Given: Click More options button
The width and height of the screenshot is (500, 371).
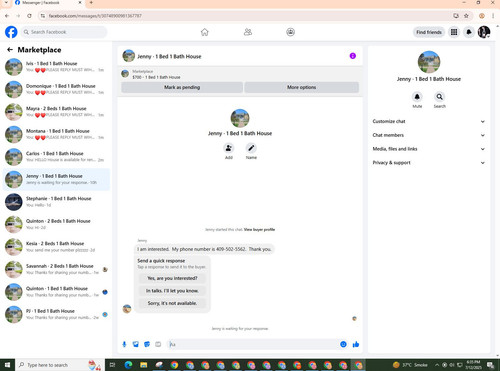Looking at the screenshot, I should point(302,87).
